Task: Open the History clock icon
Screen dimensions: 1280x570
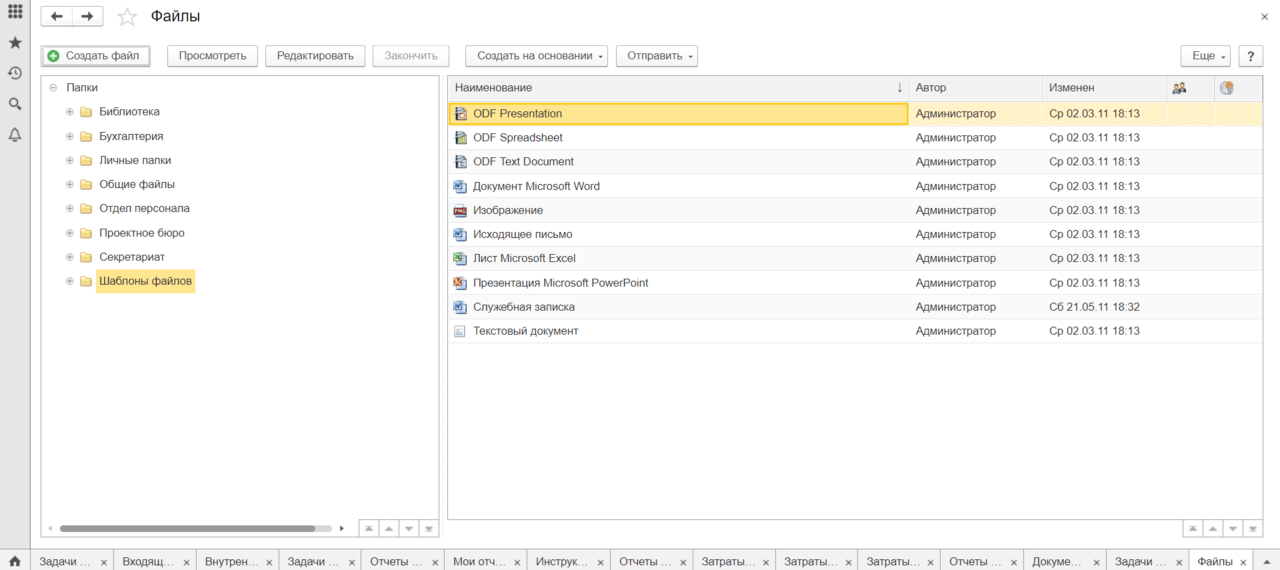Action: pos(15,73)
